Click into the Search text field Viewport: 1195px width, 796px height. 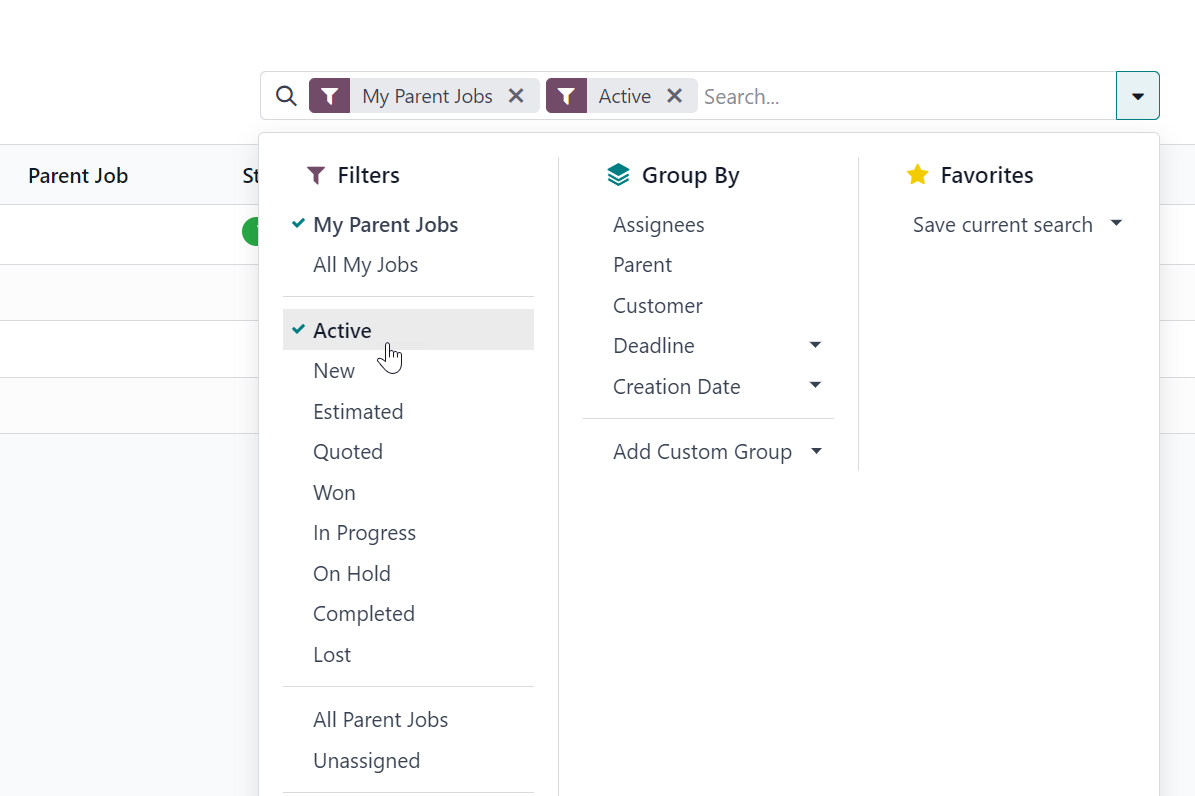pyautogui.click(x=900, y=96)
